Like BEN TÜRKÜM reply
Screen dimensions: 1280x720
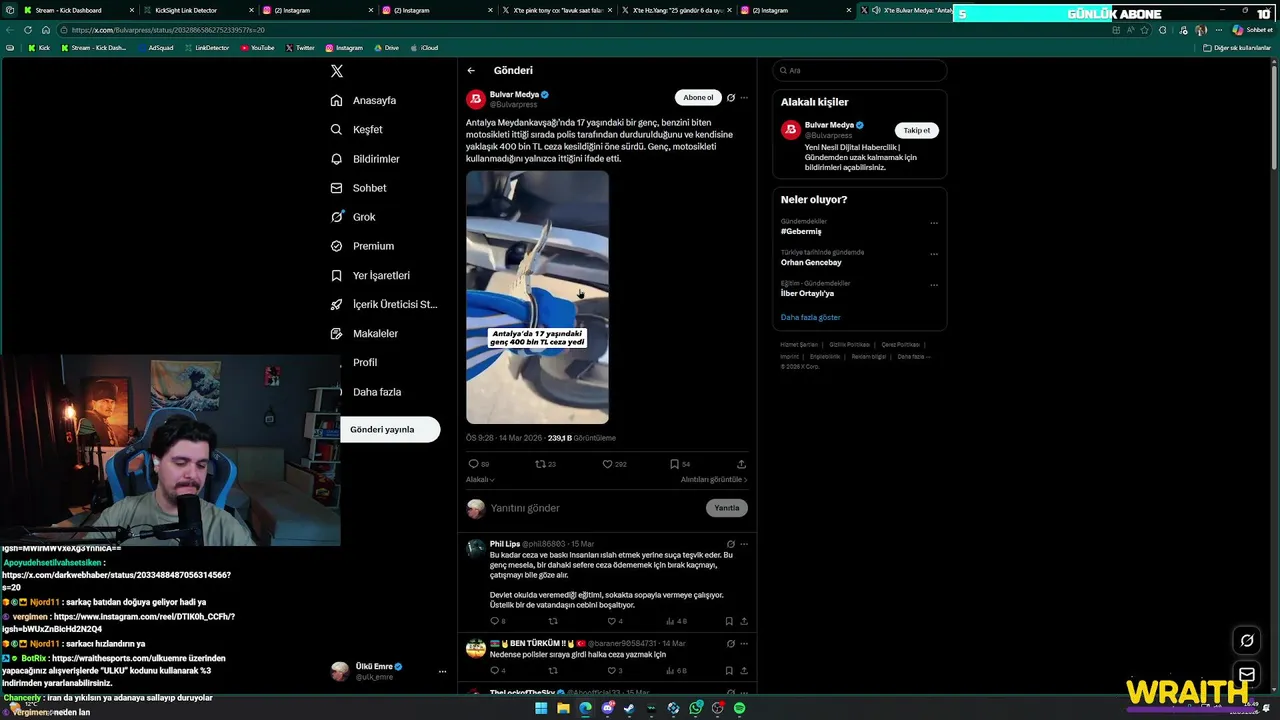pyautogui.click(x=614, y=671)
